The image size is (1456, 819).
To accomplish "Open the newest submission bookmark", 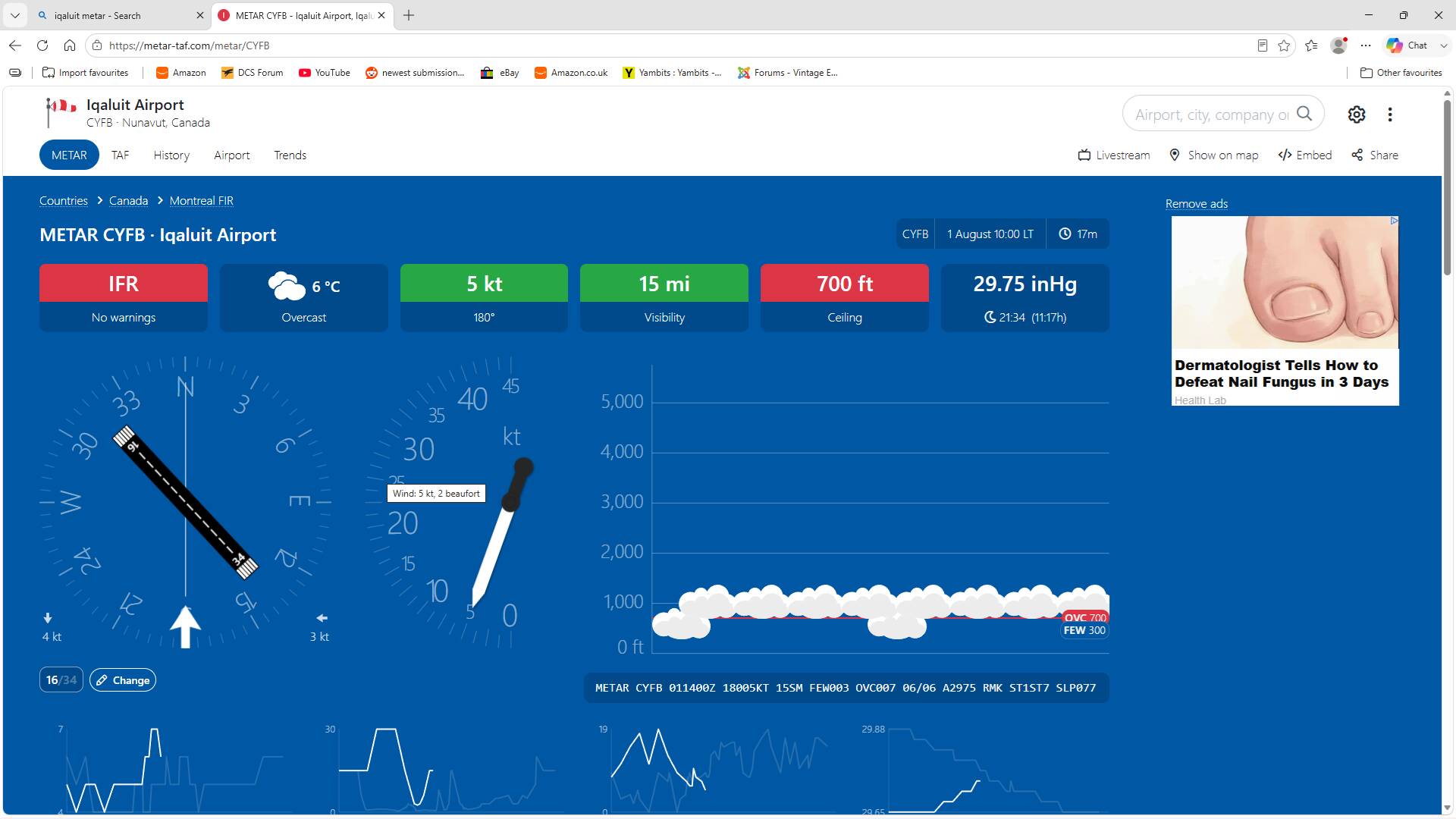I will tap(415, 73).
